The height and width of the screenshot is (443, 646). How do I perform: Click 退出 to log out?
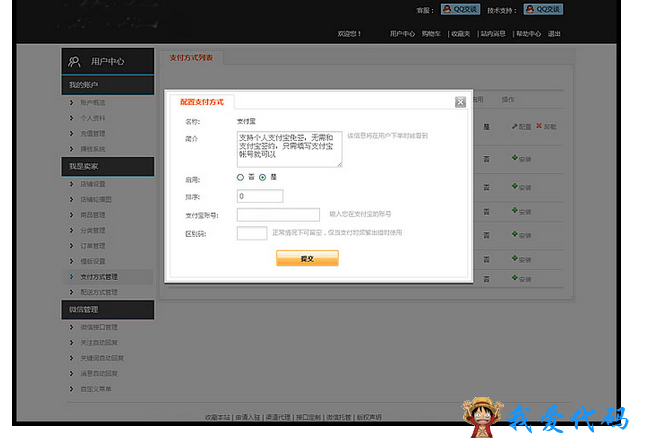tap(554, 34)
